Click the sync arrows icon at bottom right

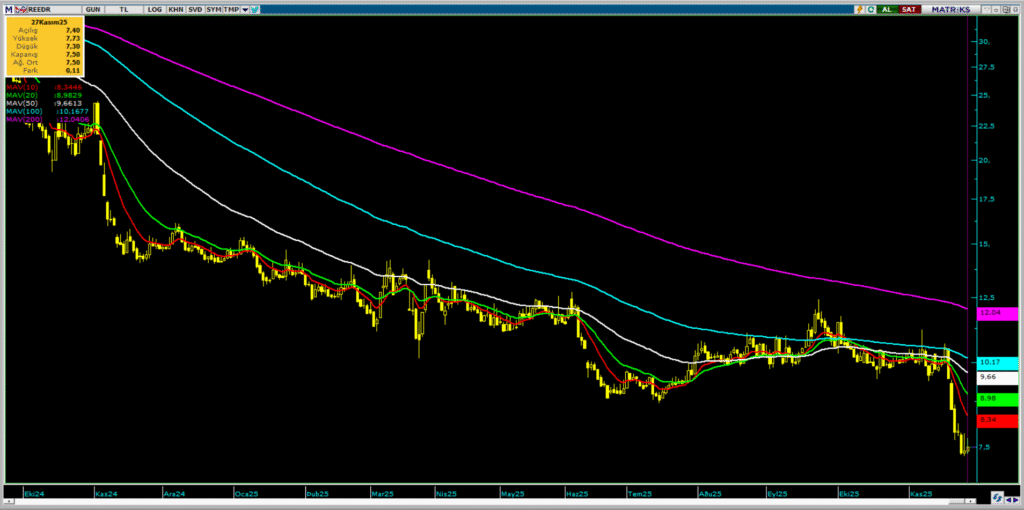997,497
